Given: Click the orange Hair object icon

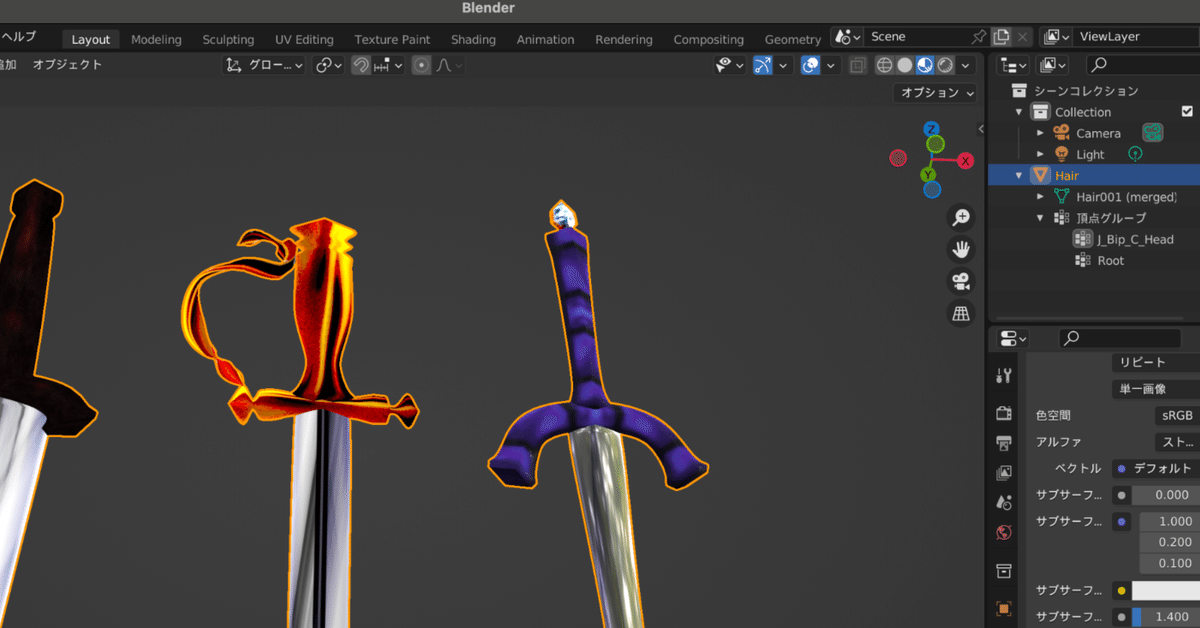Looking at the screenshot, I should click(x=1039, y=175).
